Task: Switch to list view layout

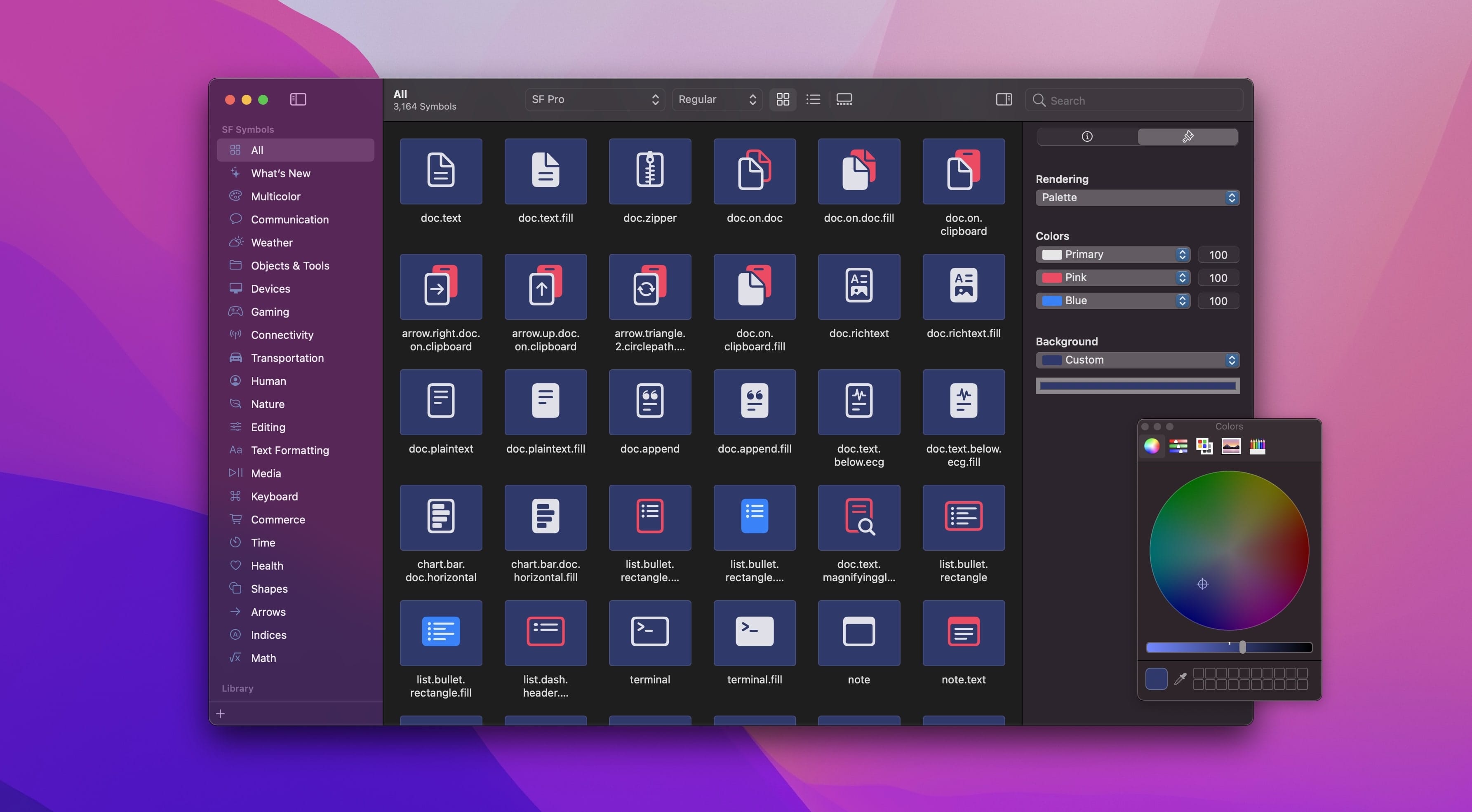Action: [813, 99]
